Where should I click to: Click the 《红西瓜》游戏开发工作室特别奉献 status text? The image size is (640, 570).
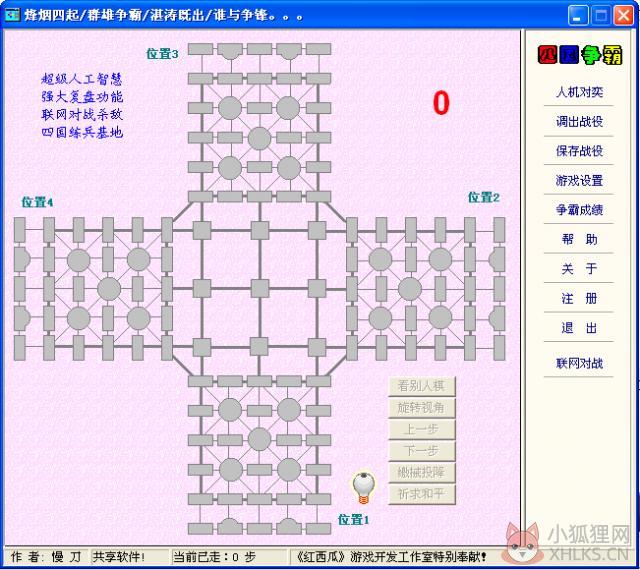[390, 557]
